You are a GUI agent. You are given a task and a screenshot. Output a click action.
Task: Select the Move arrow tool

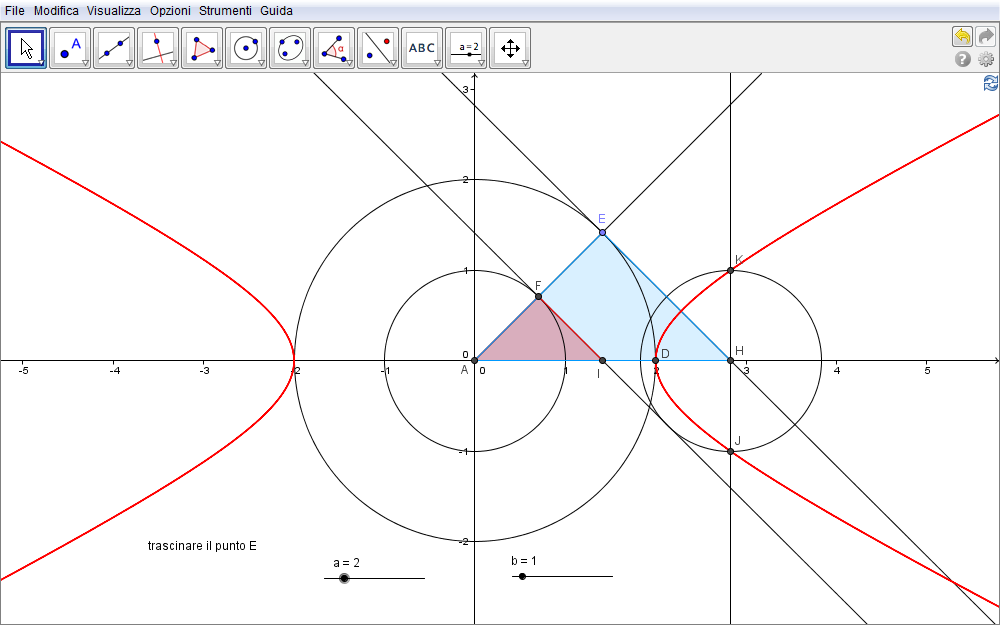point(26,47)
